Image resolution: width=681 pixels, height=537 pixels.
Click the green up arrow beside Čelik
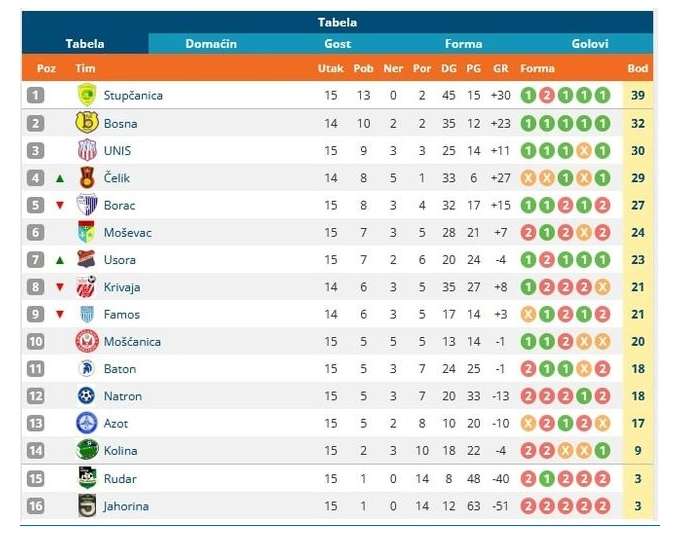(x=60, y=178)
